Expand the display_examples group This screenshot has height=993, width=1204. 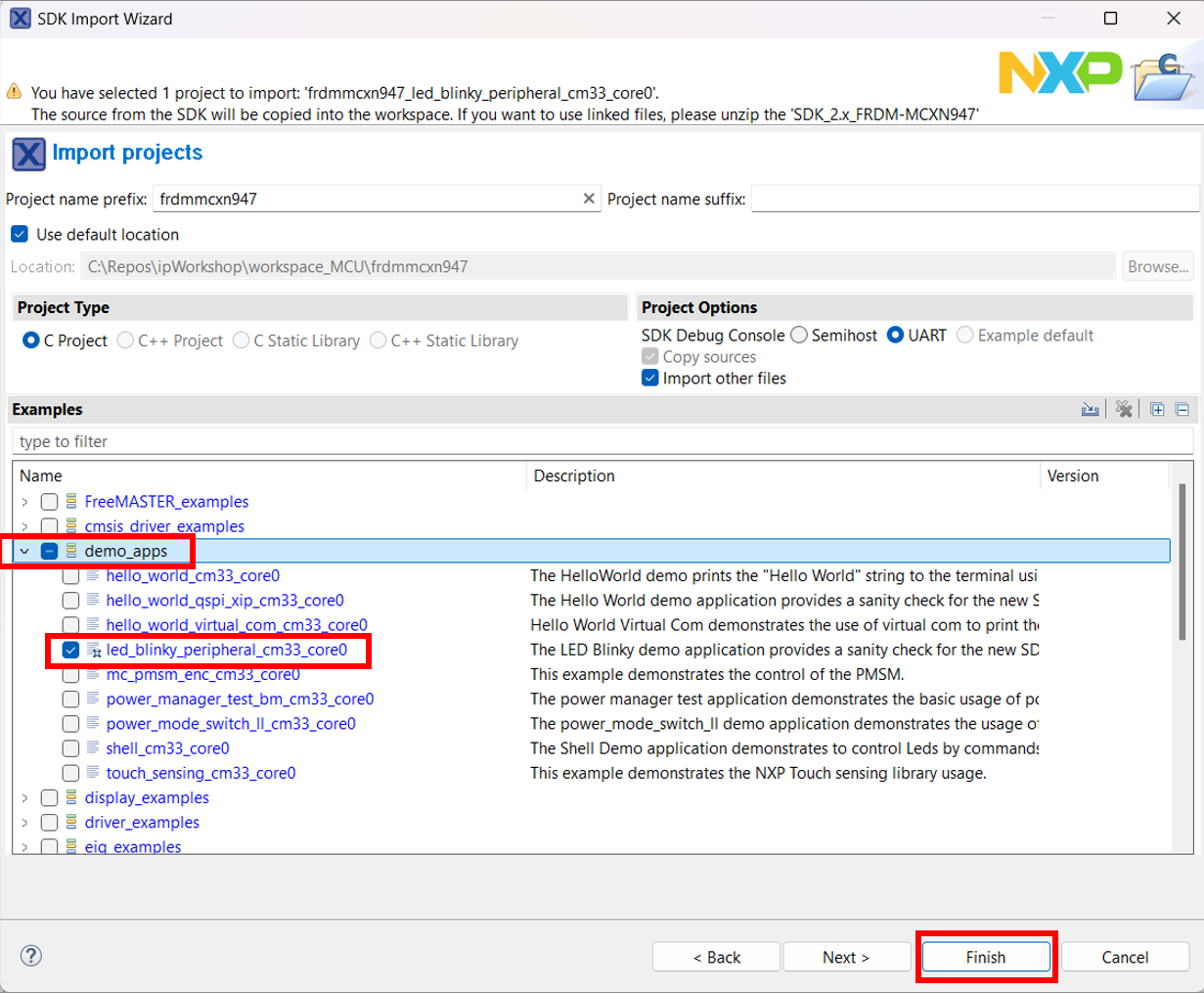(x=24, y=798)
